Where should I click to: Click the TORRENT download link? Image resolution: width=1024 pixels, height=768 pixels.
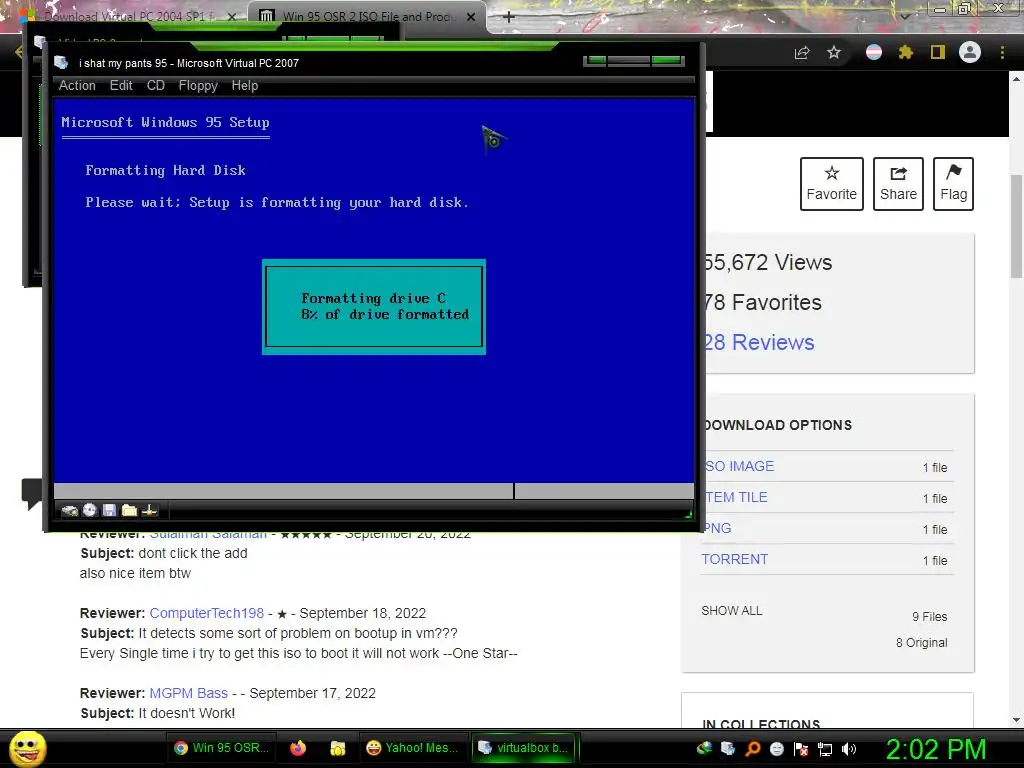735,559
